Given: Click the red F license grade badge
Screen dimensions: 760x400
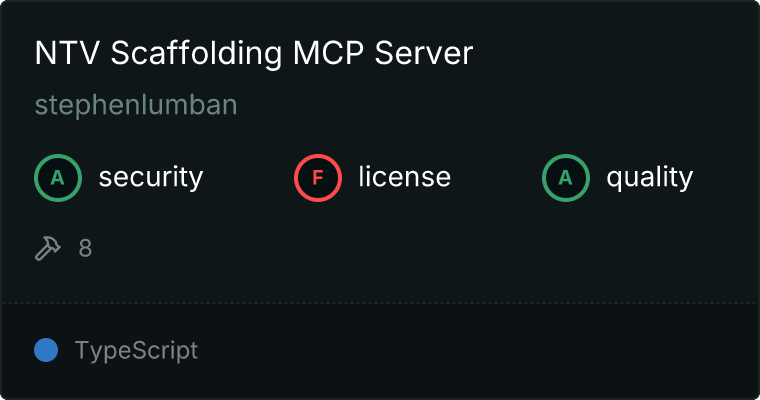Looking at the screenshot, I should 318,178.
